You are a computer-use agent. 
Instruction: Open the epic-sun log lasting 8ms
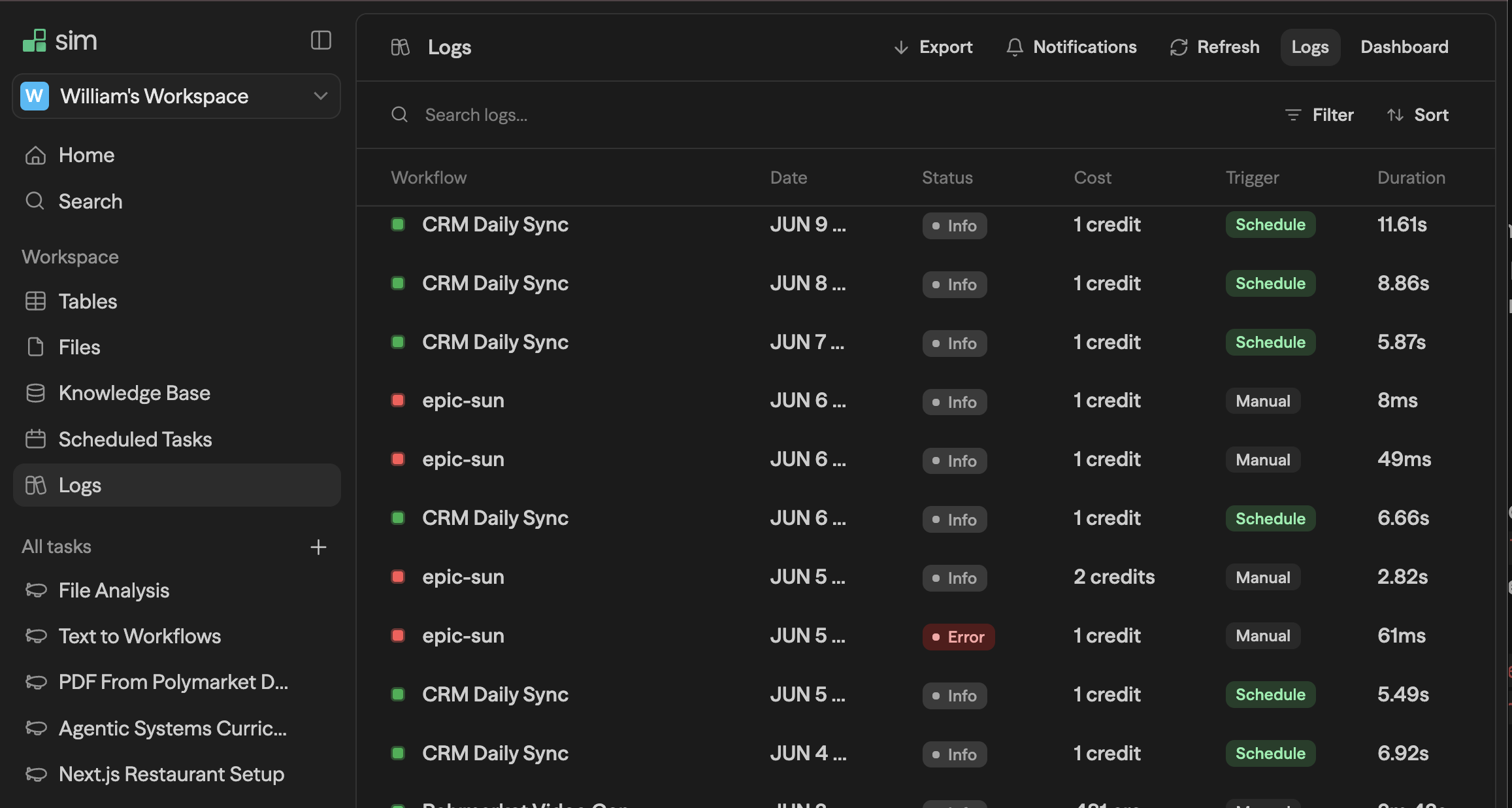(925, 401)
